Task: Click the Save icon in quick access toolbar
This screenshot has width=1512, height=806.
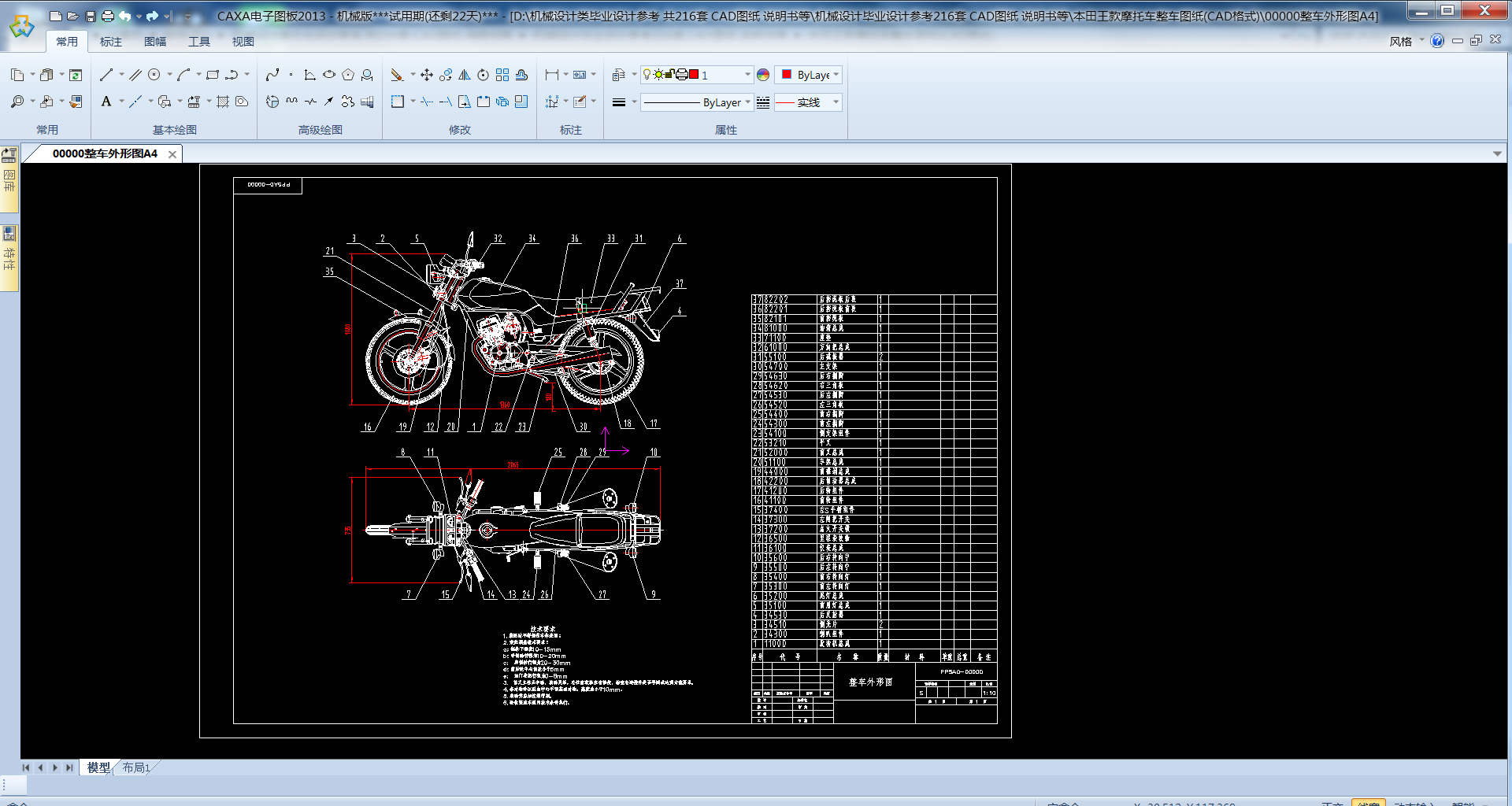Action: (91, 16)
